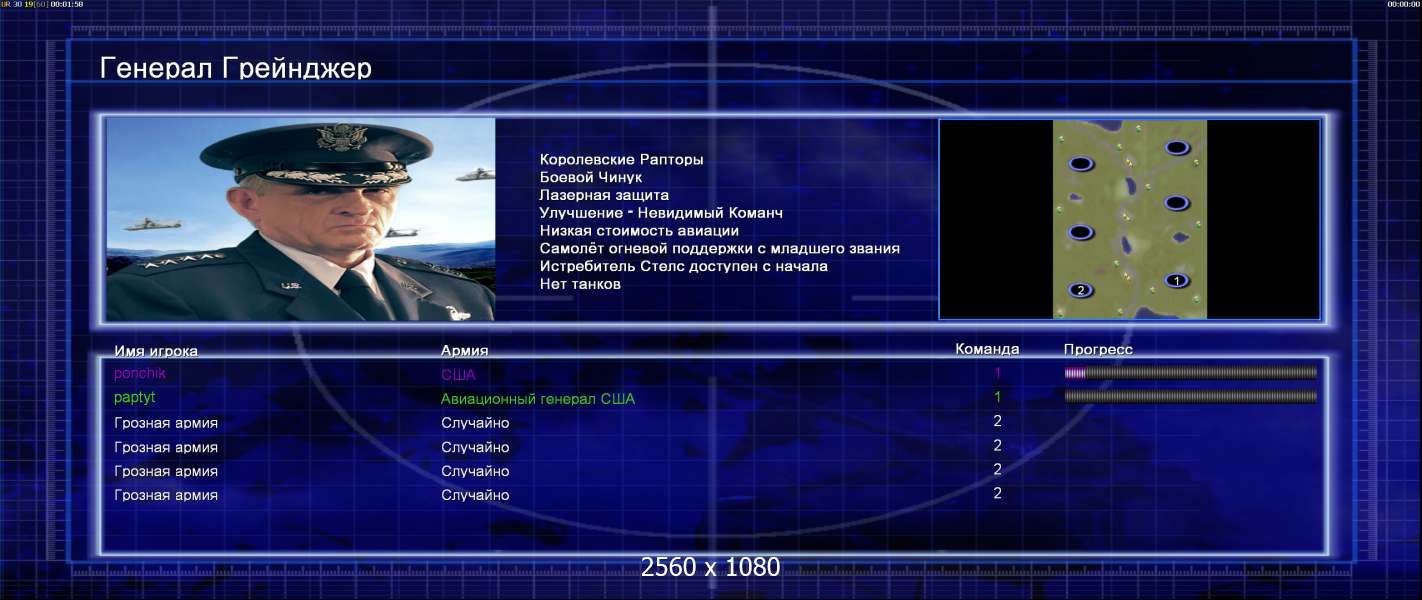This screenshot has width=1422, height=600.
Task: Click the 'Армия' column header
Action: [465, 351]
